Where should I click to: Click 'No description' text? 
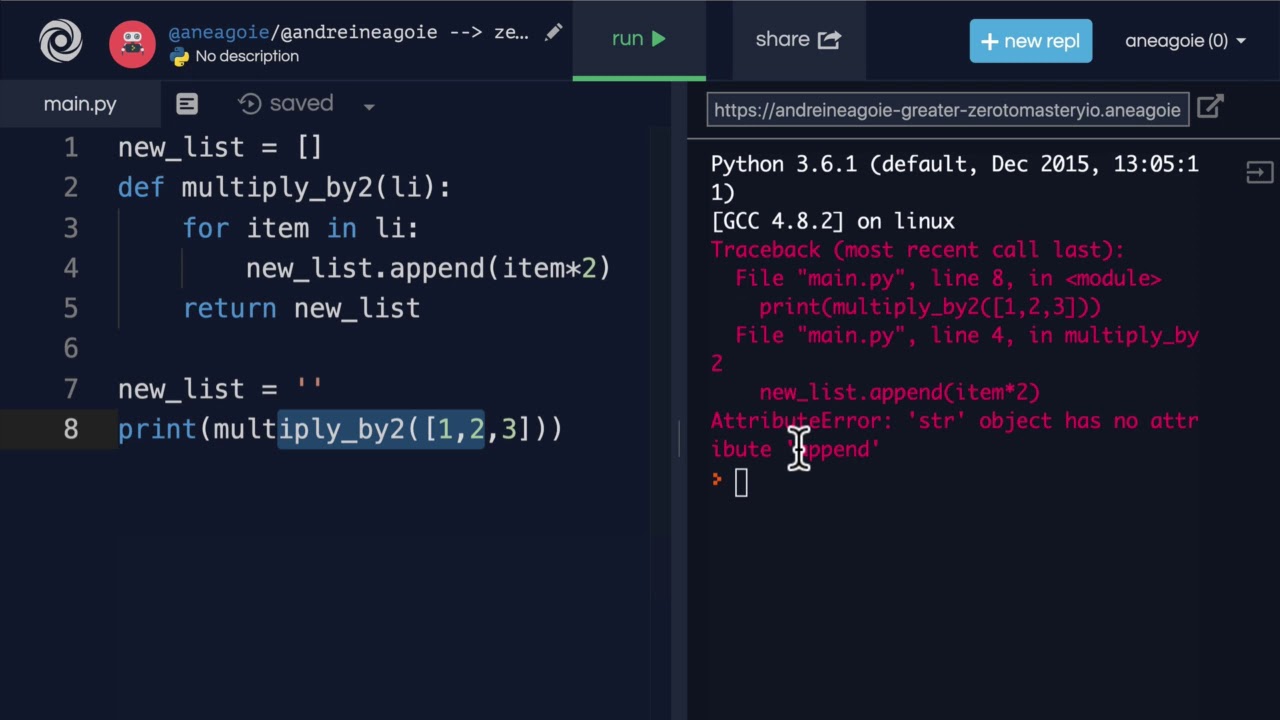(247, 57)
